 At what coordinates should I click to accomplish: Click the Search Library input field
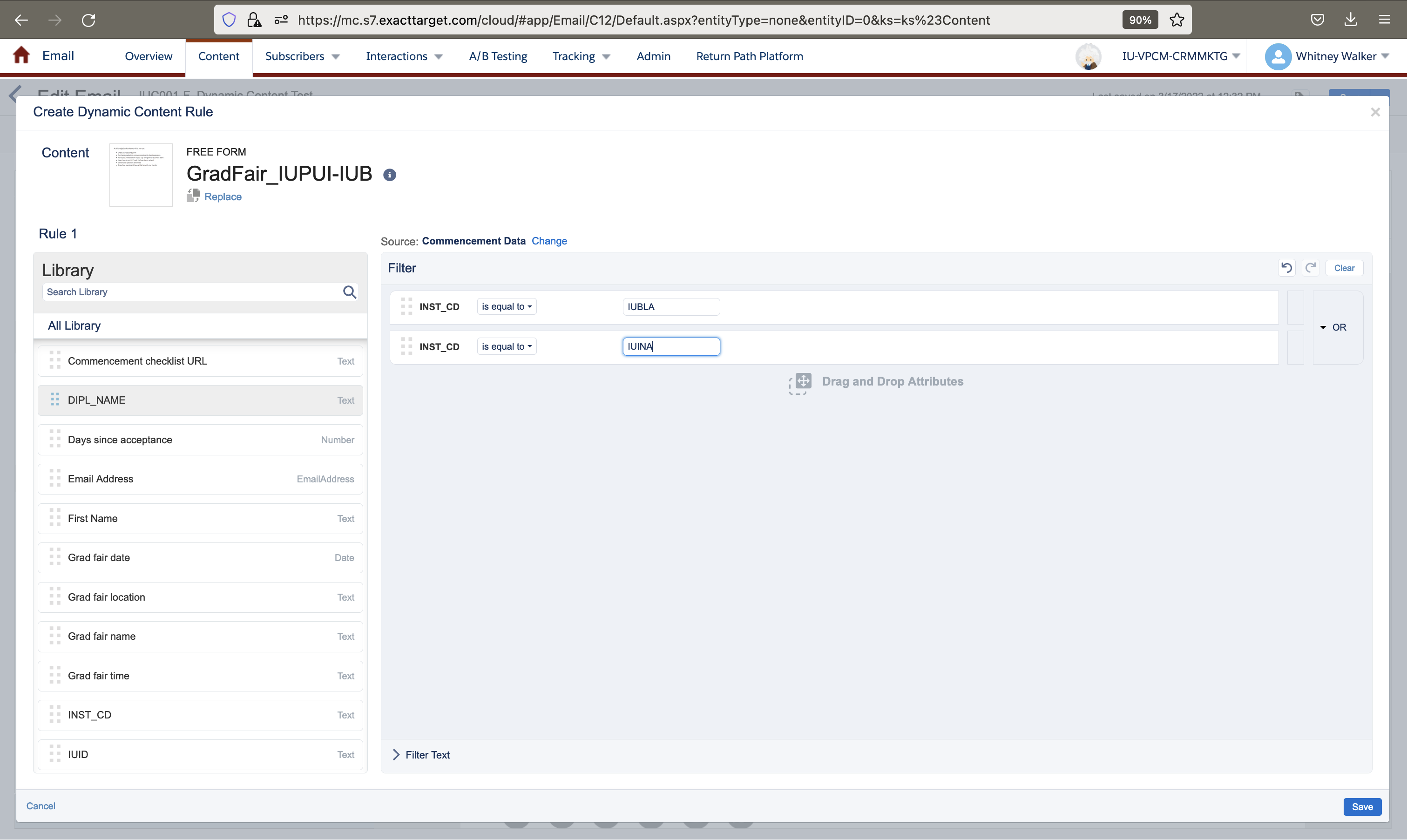pyautogui.click(x=192, y=292)
